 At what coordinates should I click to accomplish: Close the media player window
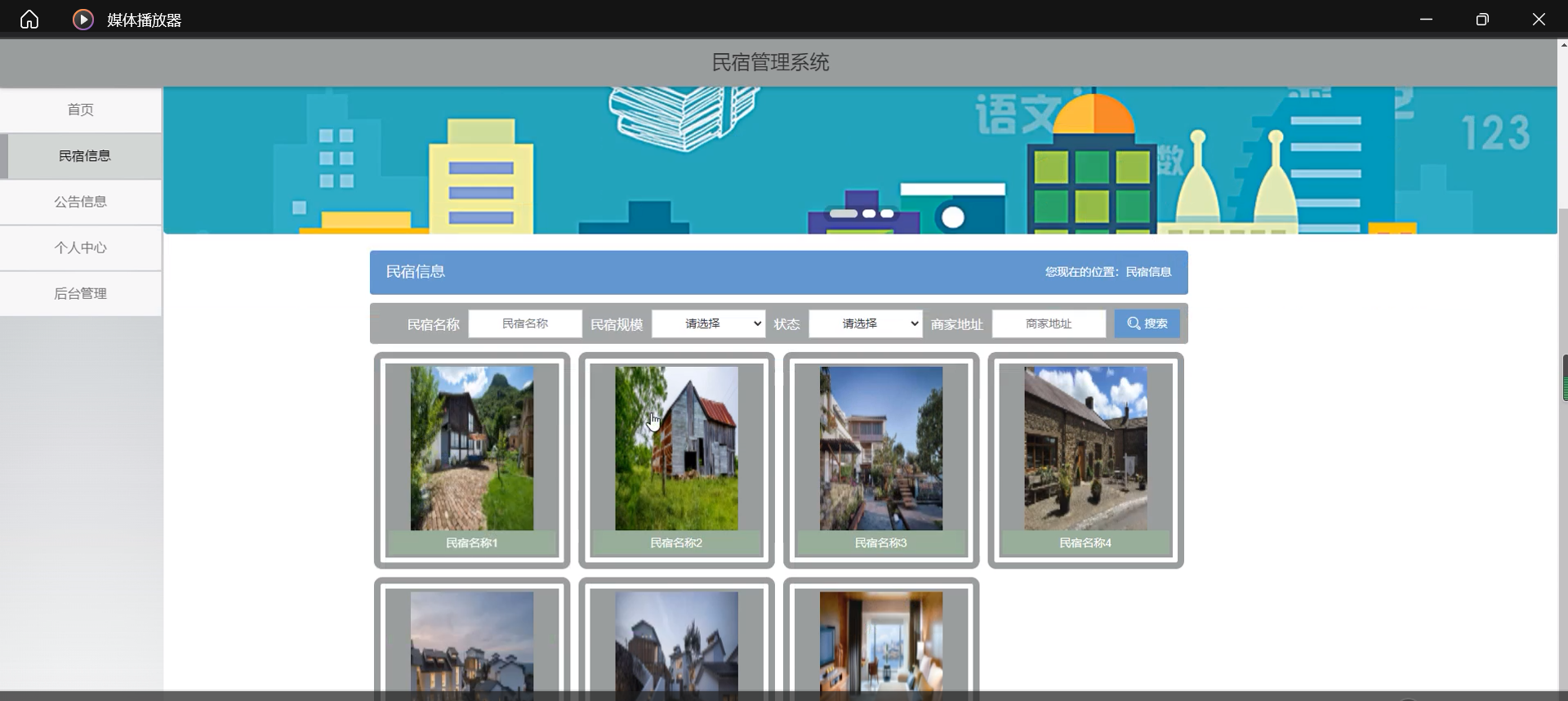click(x=1539, y=19)
